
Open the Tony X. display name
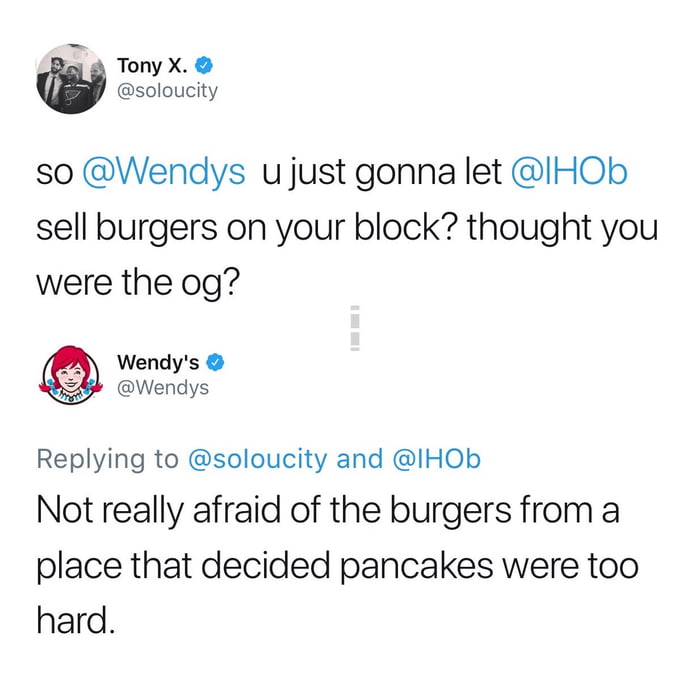[152, 66]
